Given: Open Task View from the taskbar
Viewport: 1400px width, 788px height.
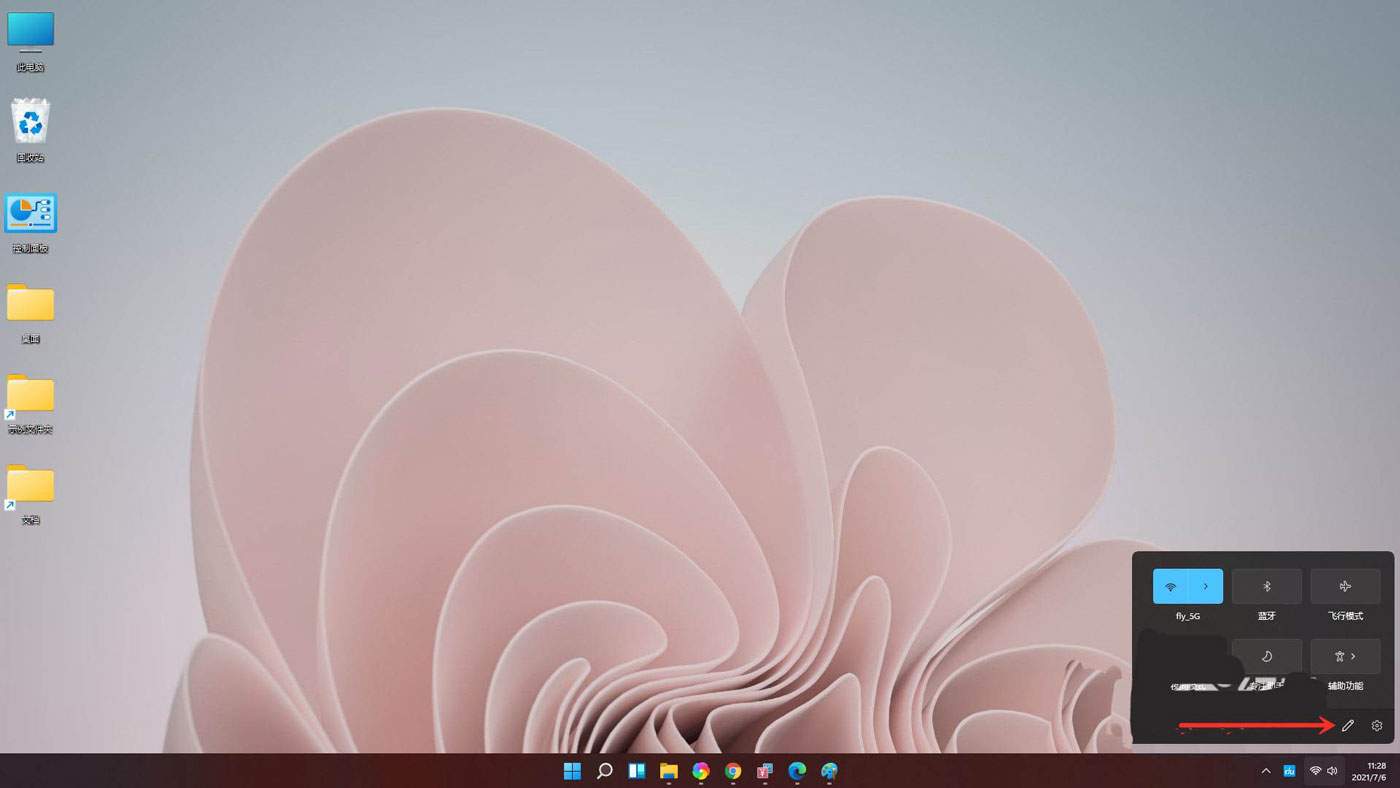Looking at the screenshot, I should point(636,770).
